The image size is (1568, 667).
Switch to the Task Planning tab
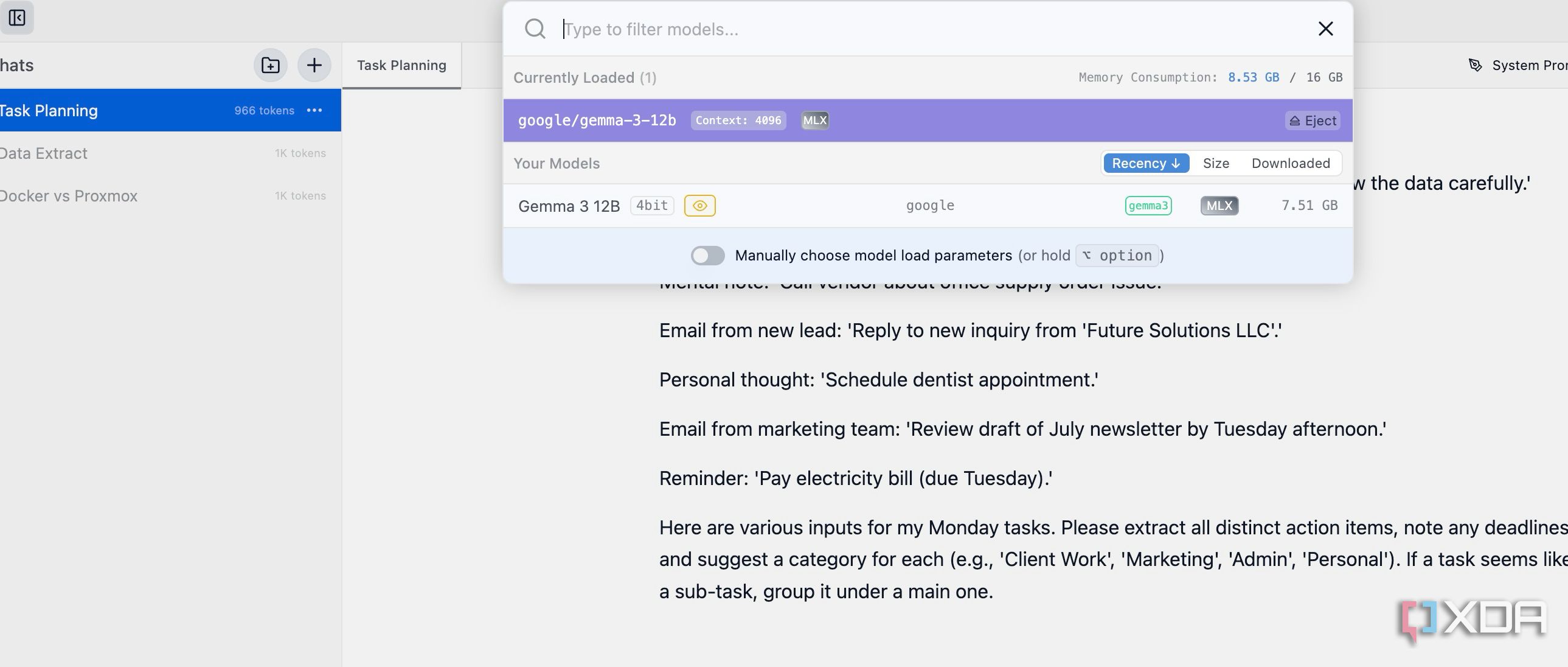click(x=401, y=65)
